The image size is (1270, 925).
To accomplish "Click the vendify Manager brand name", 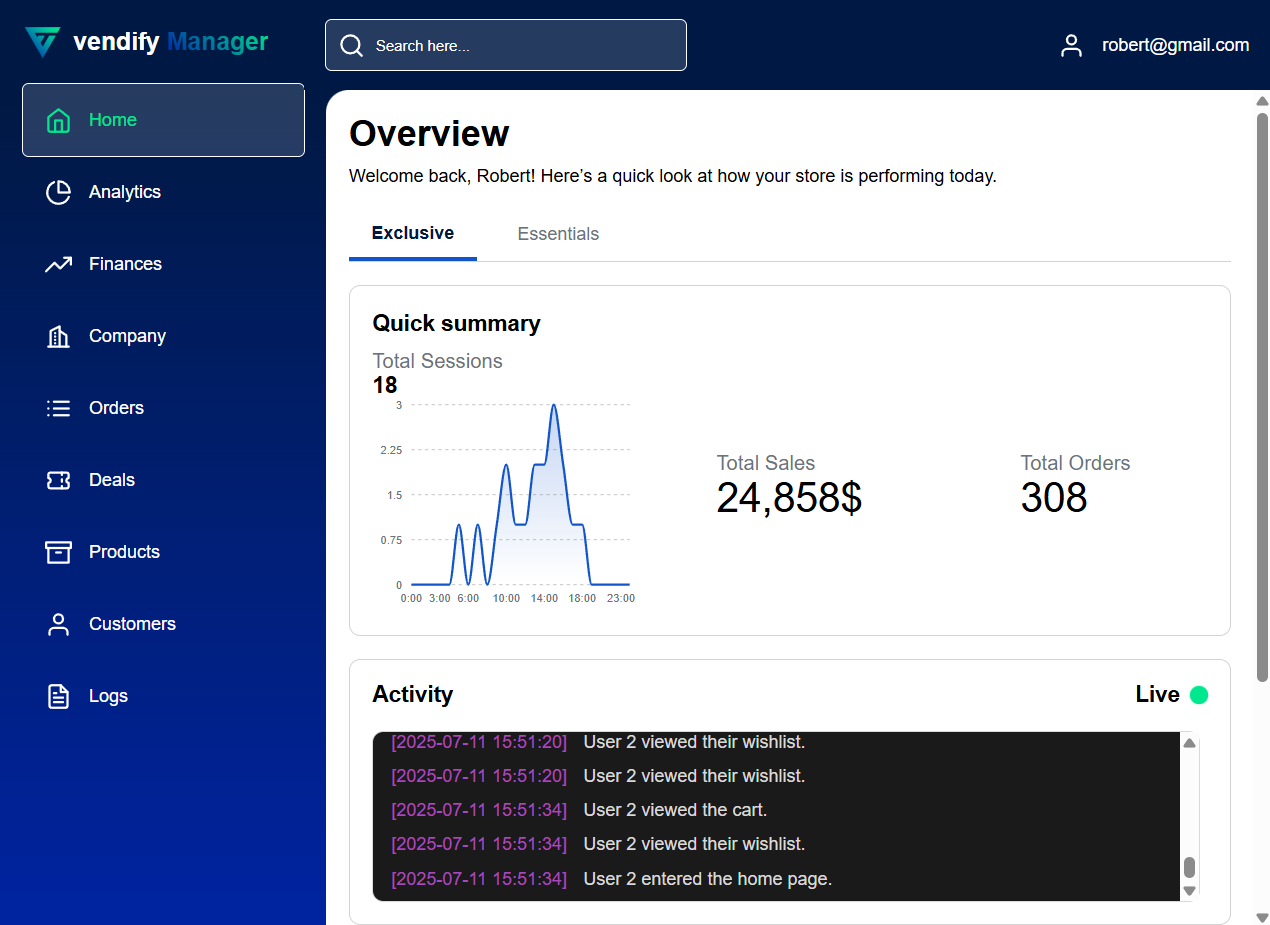I will click(171, 42).
